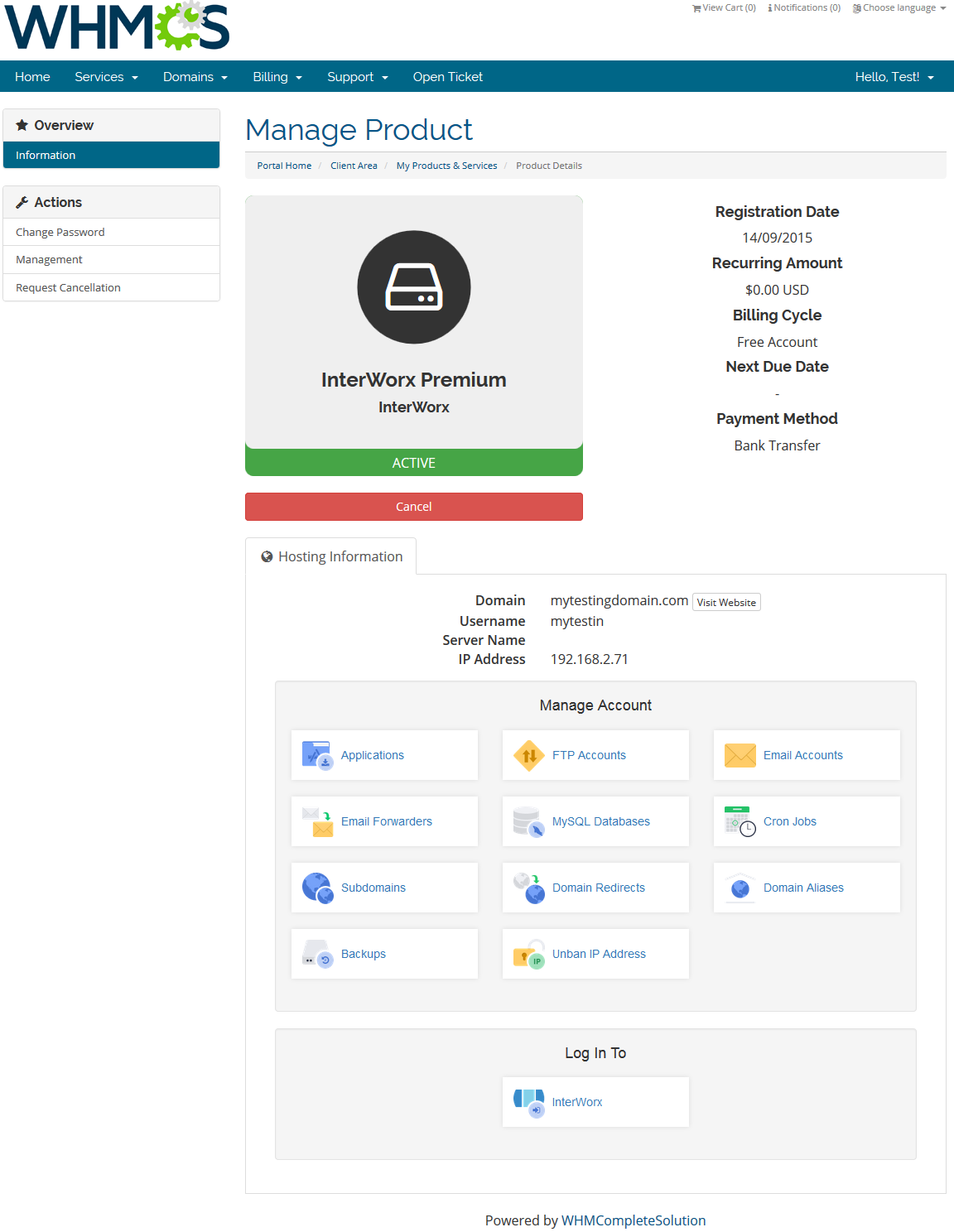This screenshot has height=1232, width=954.
Task: Open the Email Forwarders link
Action: [387, 821]
